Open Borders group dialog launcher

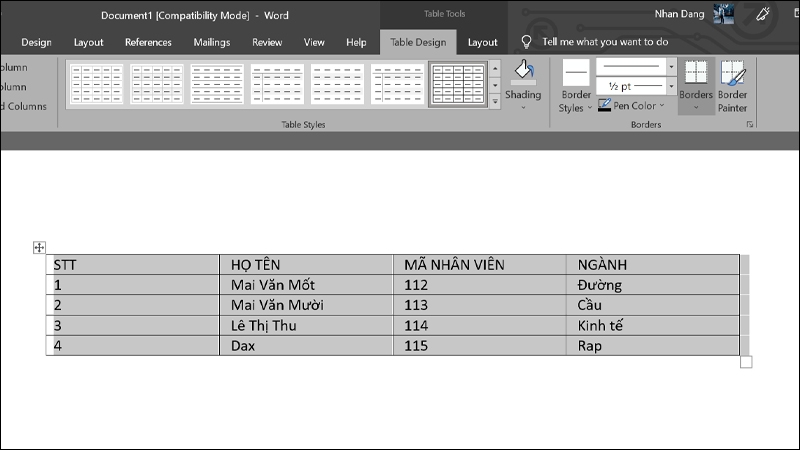point(750,124)
